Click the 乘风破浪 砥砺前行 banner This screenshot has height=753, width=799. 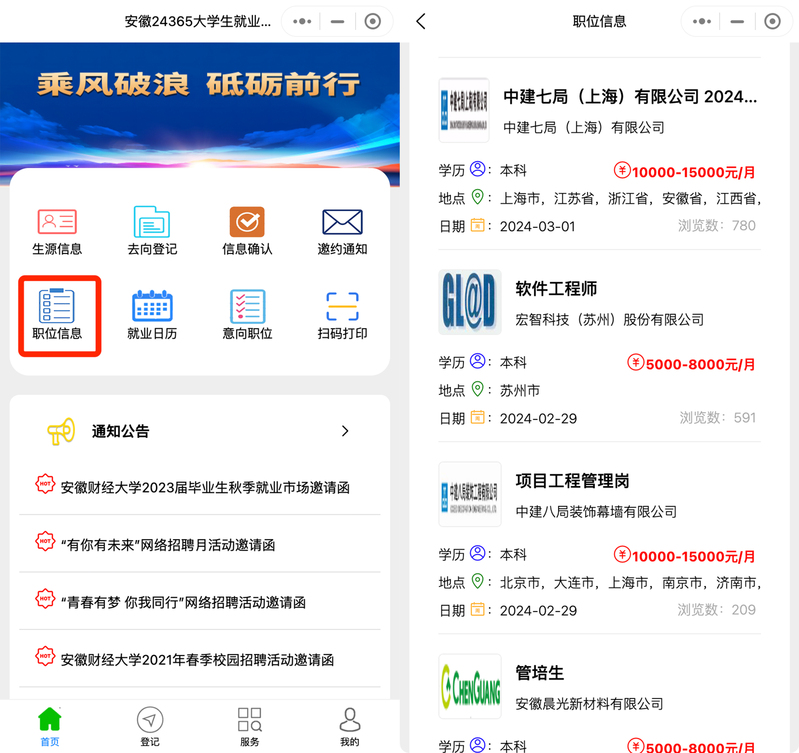point(199,85)
